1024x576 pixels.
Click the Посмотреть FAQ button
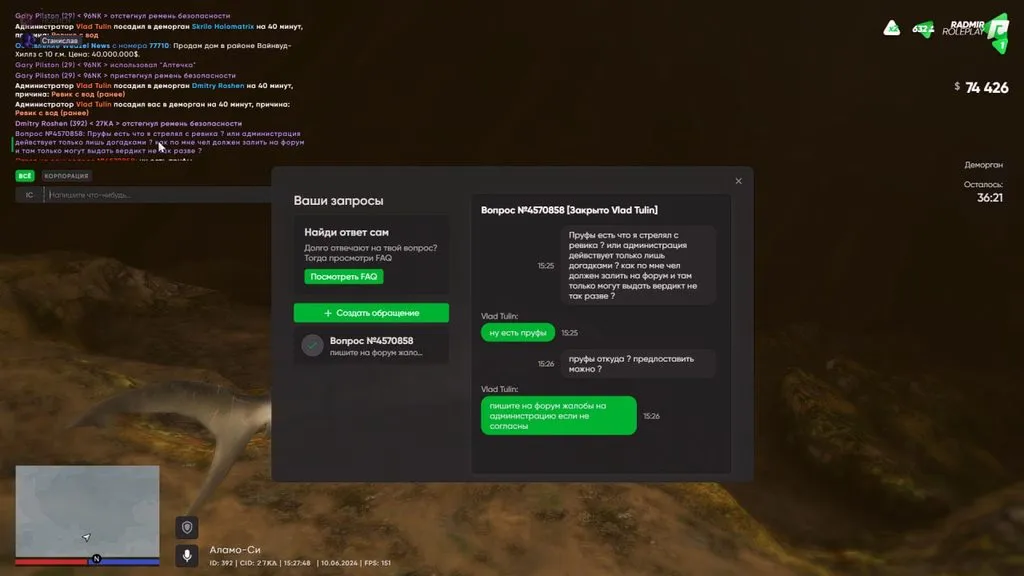pyautogui.click(x=344, y=276)
